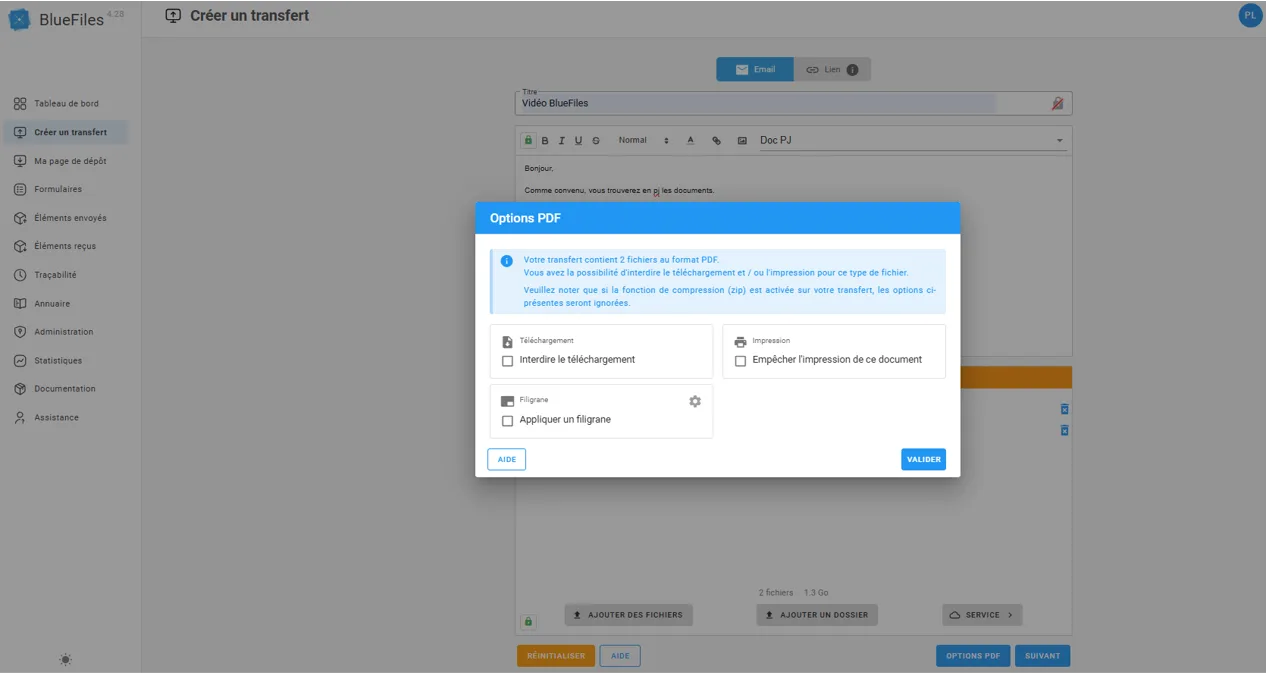Expand the SERVICE button menu

tap(982, 615)
